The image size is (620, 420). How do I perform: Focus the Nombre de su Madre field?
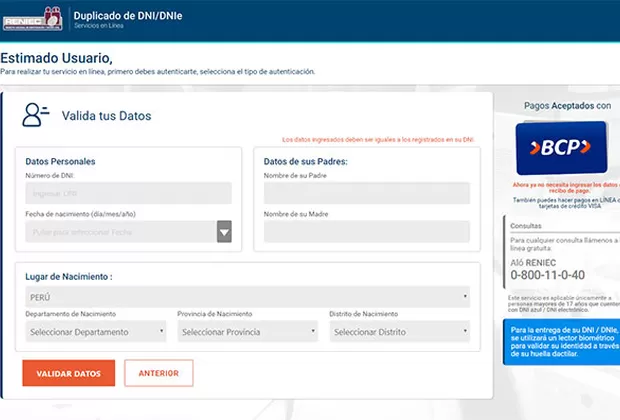click(367, 232)
